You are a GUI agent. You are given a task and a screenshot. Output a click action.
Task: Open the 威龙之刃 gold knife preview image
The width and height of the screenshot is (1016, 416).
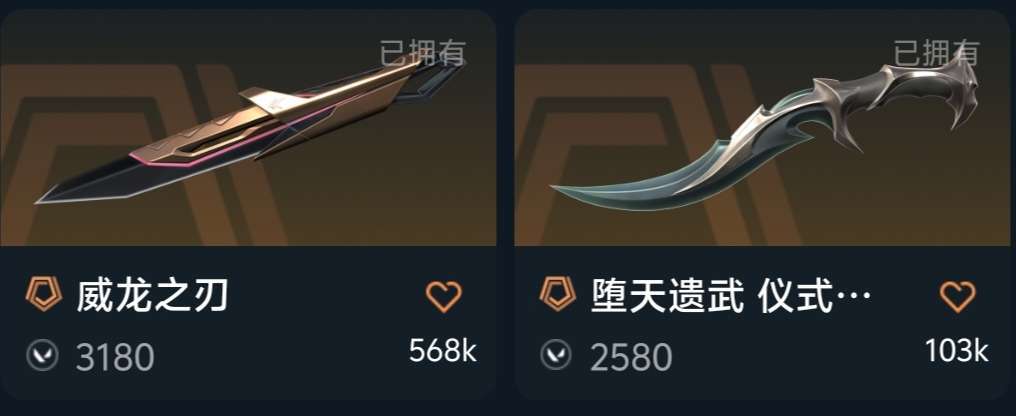[x=248, y=128]
